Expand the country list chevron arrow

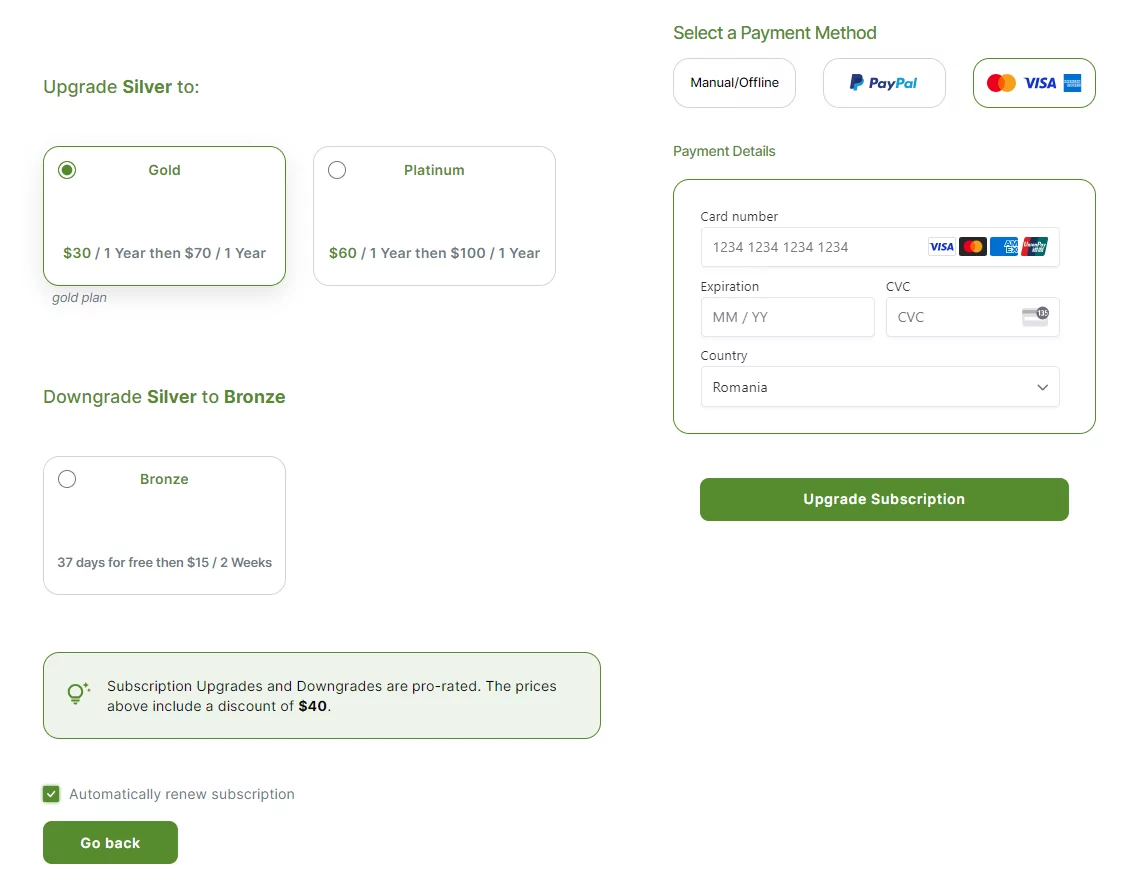[1042, 387]
